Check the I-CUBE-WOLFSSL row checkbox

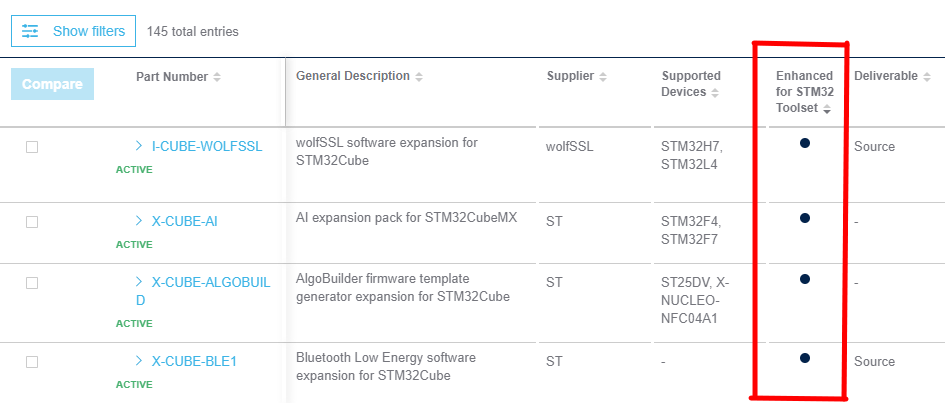pyautogui.click(x=32, y=147)
